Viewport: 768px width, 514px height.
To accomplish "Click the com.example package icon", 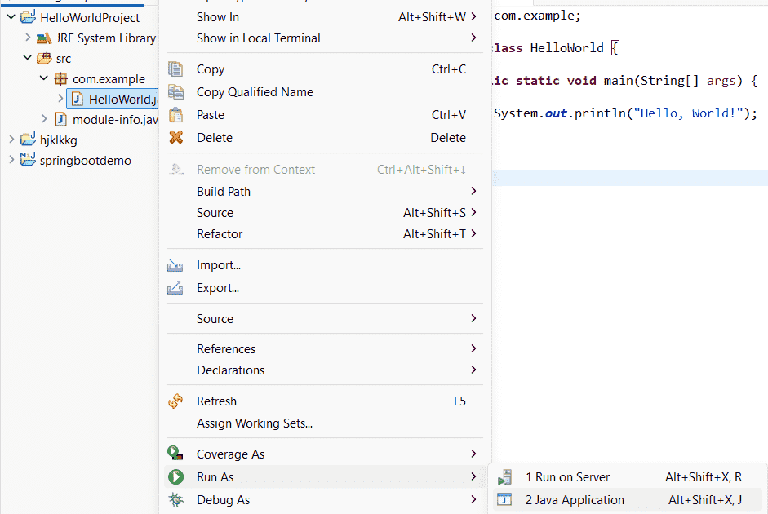I will [x=61, y=78].
